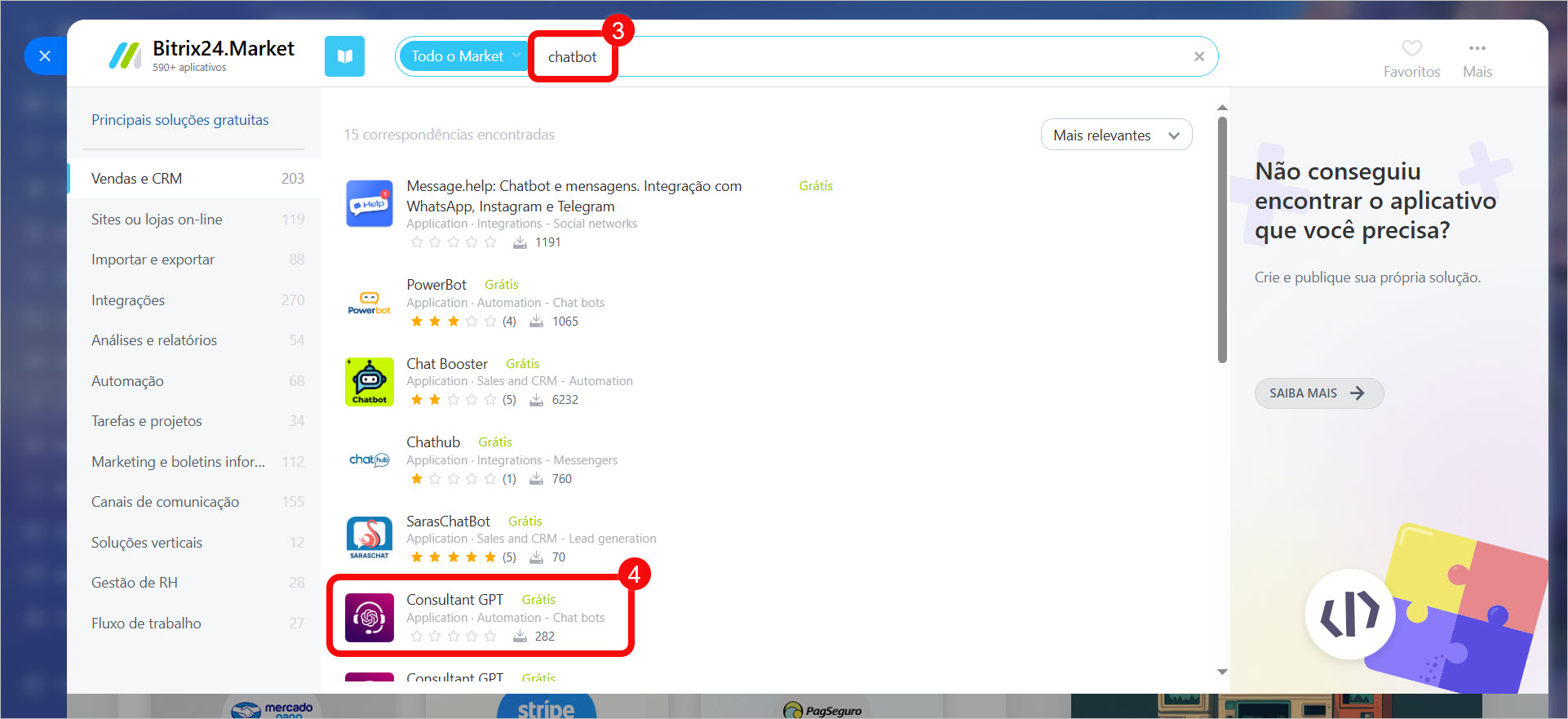The image size is (1568, 719).
Task: Click the download icon beside 6232
Action: pos(536,400)
